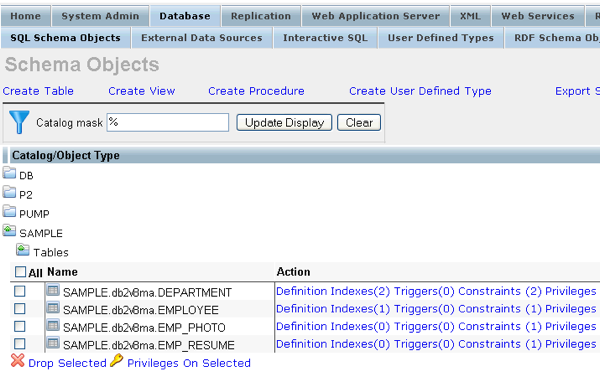Viewport: 600px width, 372px height.
Task: Click the EMP_RESUME table icon
Action: (53, 343)
